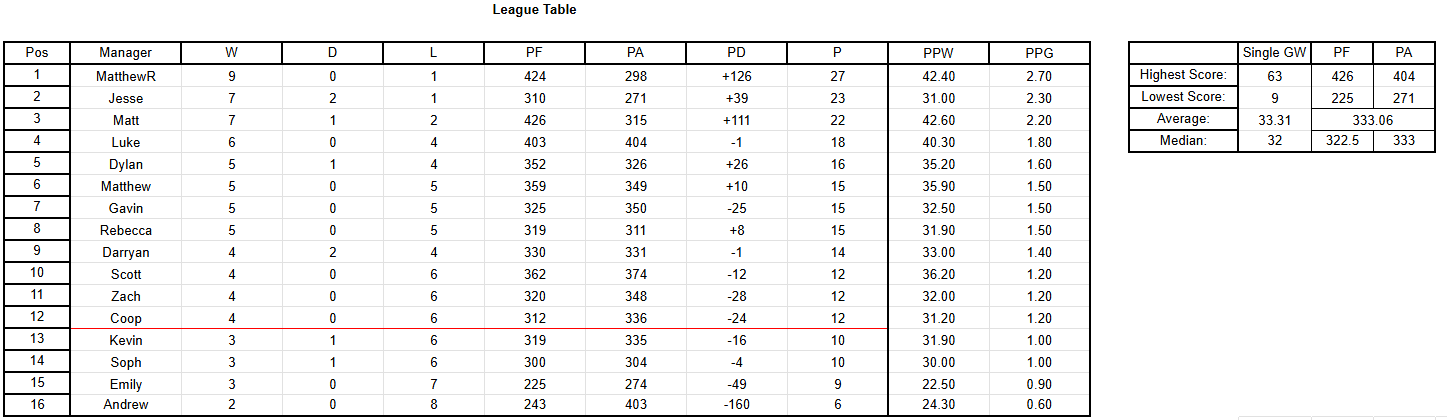The width and height of the screenshot is (1447, 420).
Task: Select Darryan's draws value 2
Action: pyautogui.click(x=332, y=252)
